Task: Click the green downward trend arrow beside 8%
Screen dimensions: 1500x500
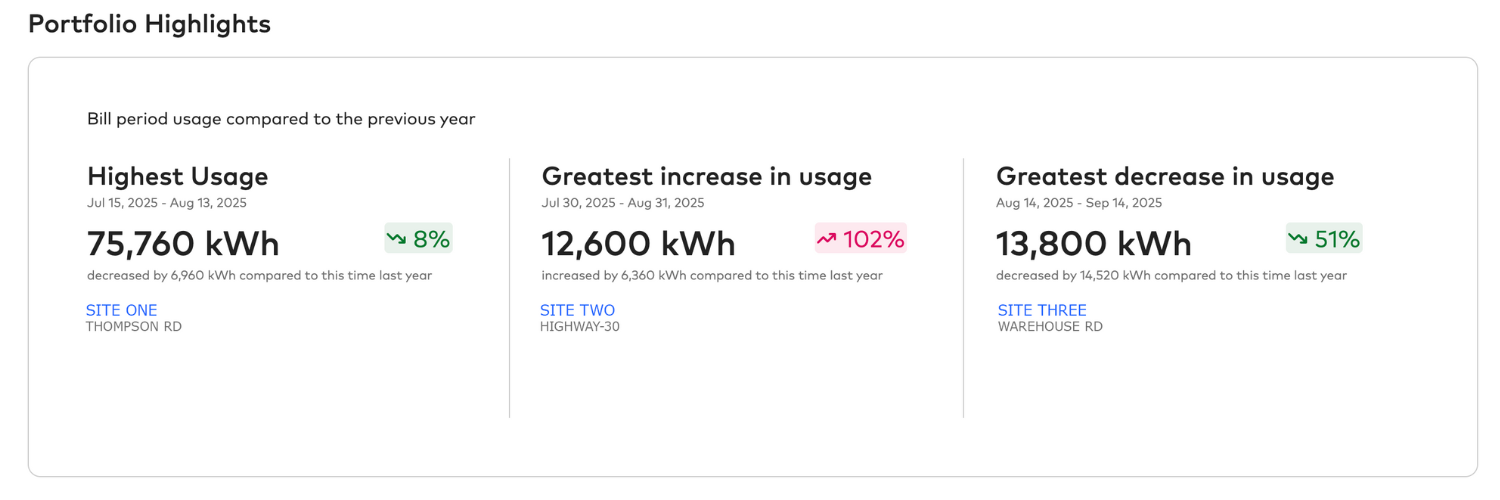Action: click(398, 239)
